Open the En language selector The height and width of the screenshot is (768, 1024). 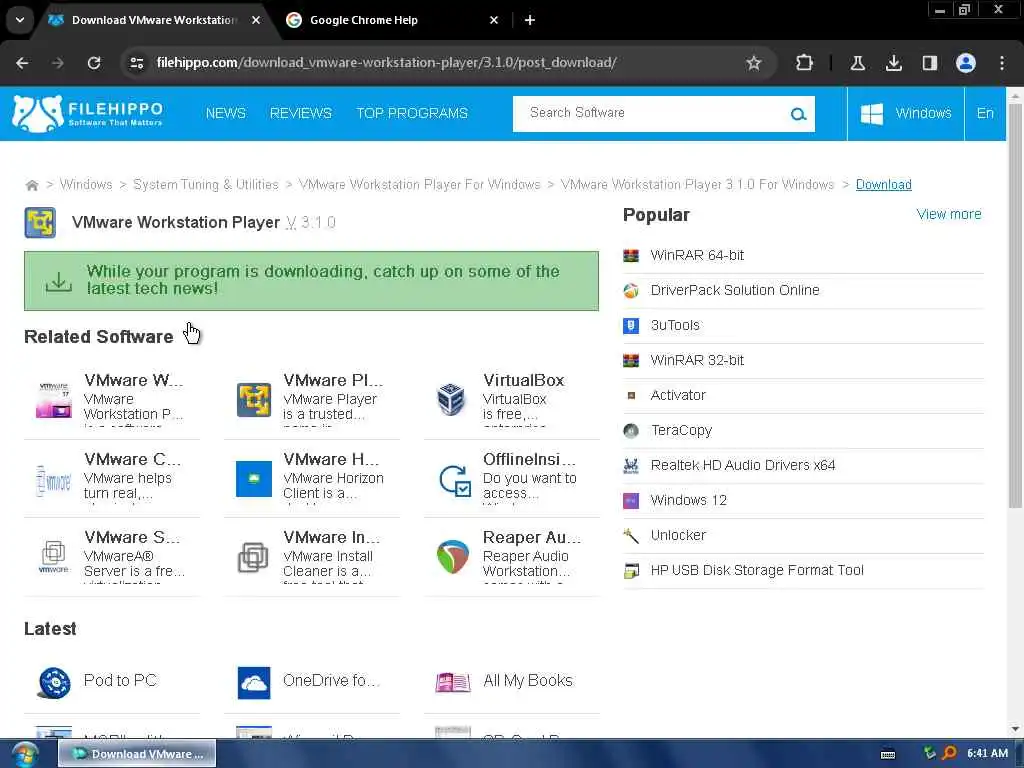pos(985,114)
